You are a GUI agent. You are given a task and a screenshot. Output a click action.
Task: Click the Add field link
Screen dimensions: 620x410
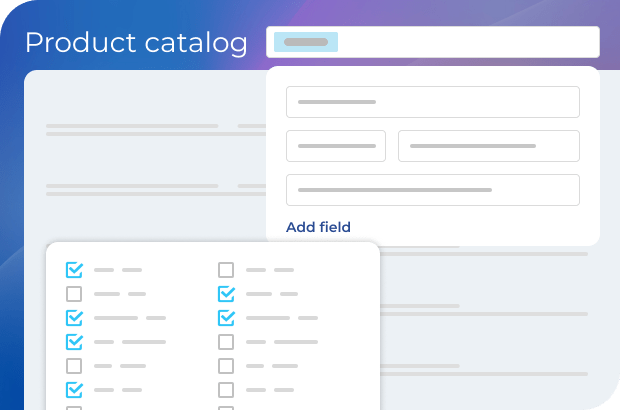tap(318, 227)
